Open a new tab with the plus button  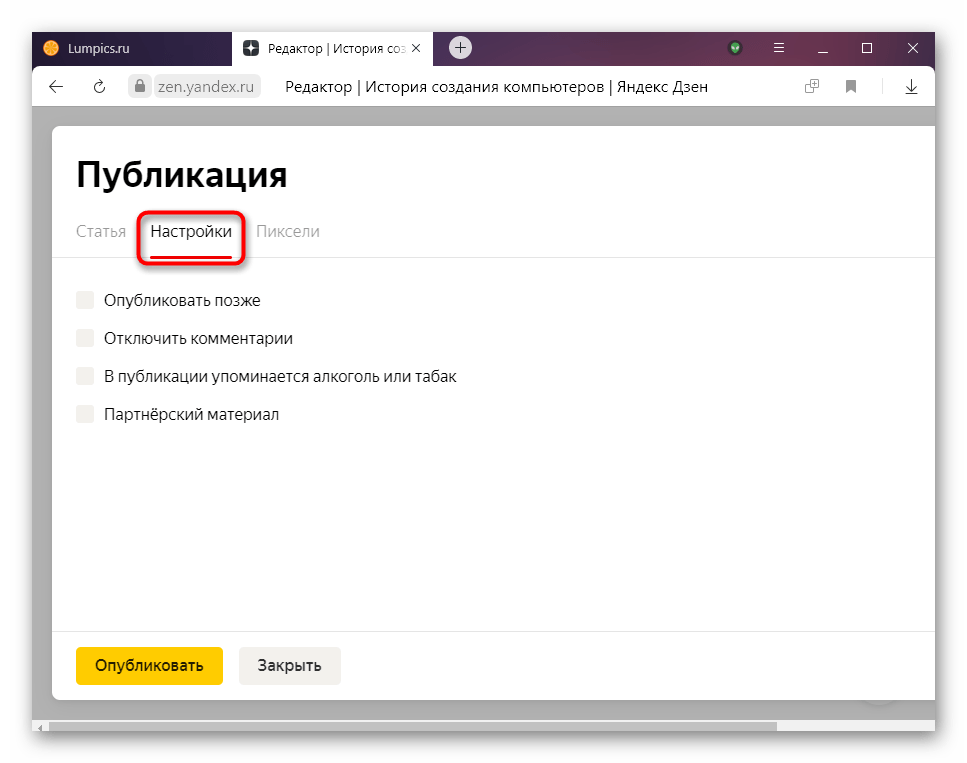(x=460, y=47)
